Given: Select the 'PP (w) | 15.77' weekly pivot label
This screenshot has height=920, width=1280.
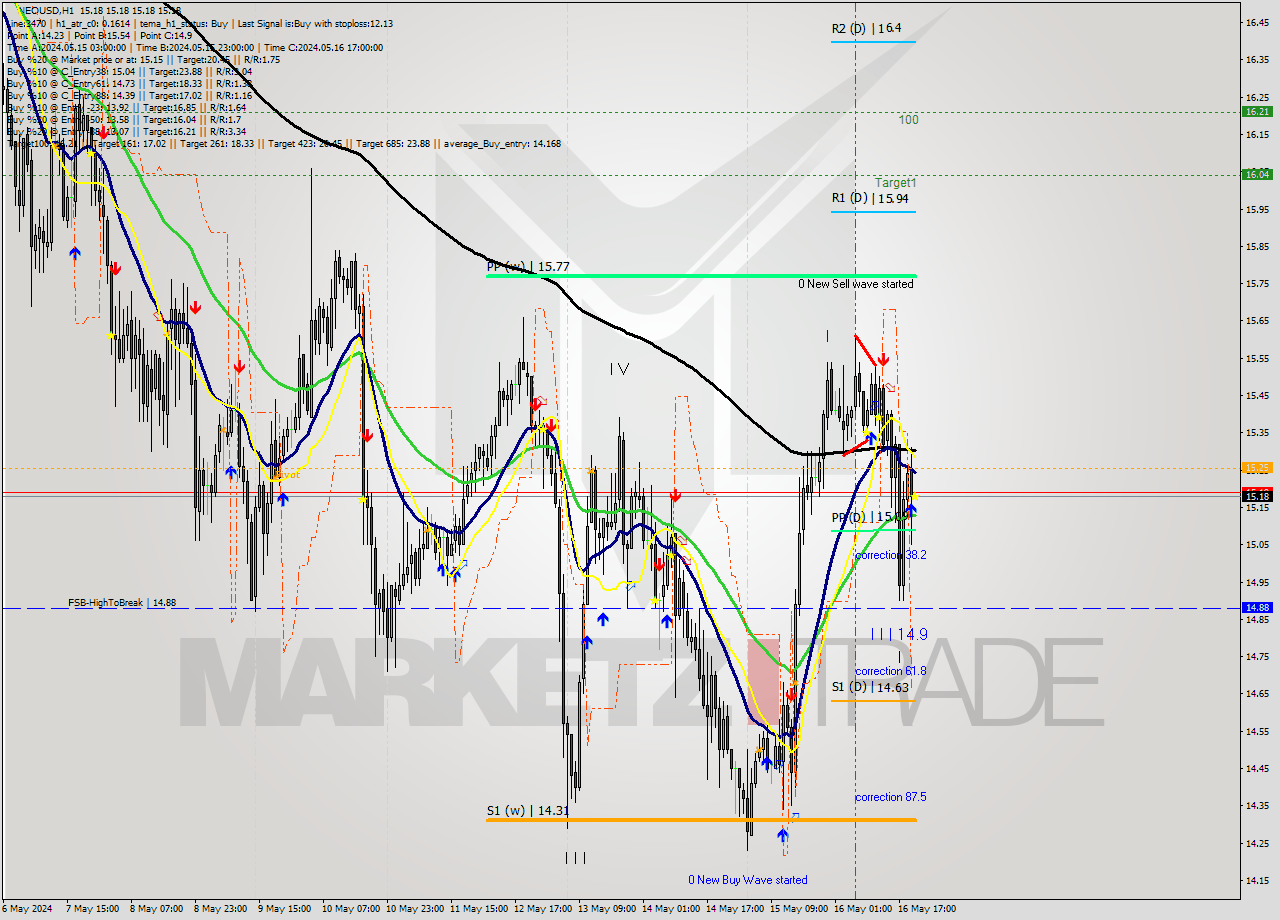Looking at the screenshot, I should pos(528,267).
